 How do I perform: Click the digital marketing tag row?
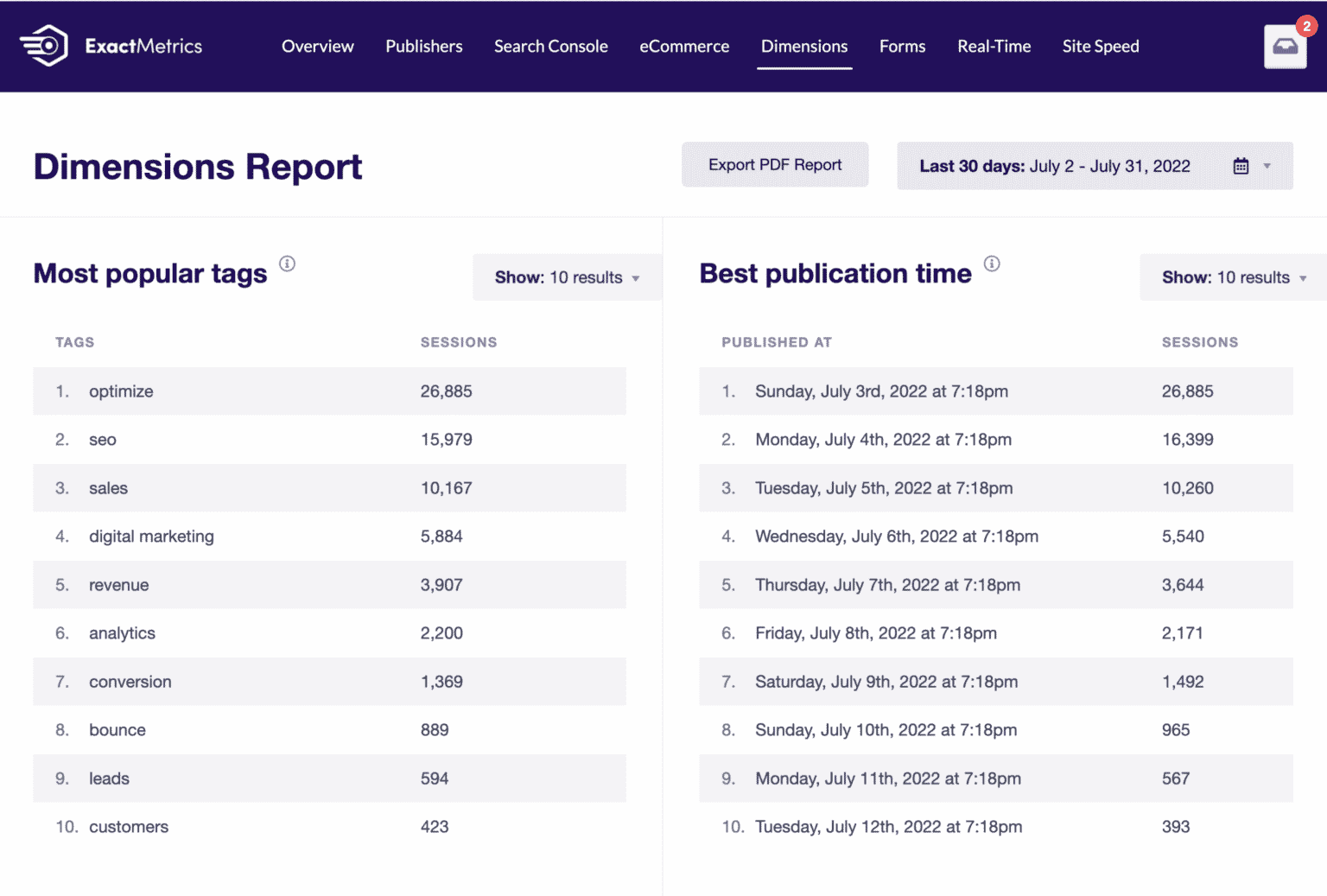(151, 537)
